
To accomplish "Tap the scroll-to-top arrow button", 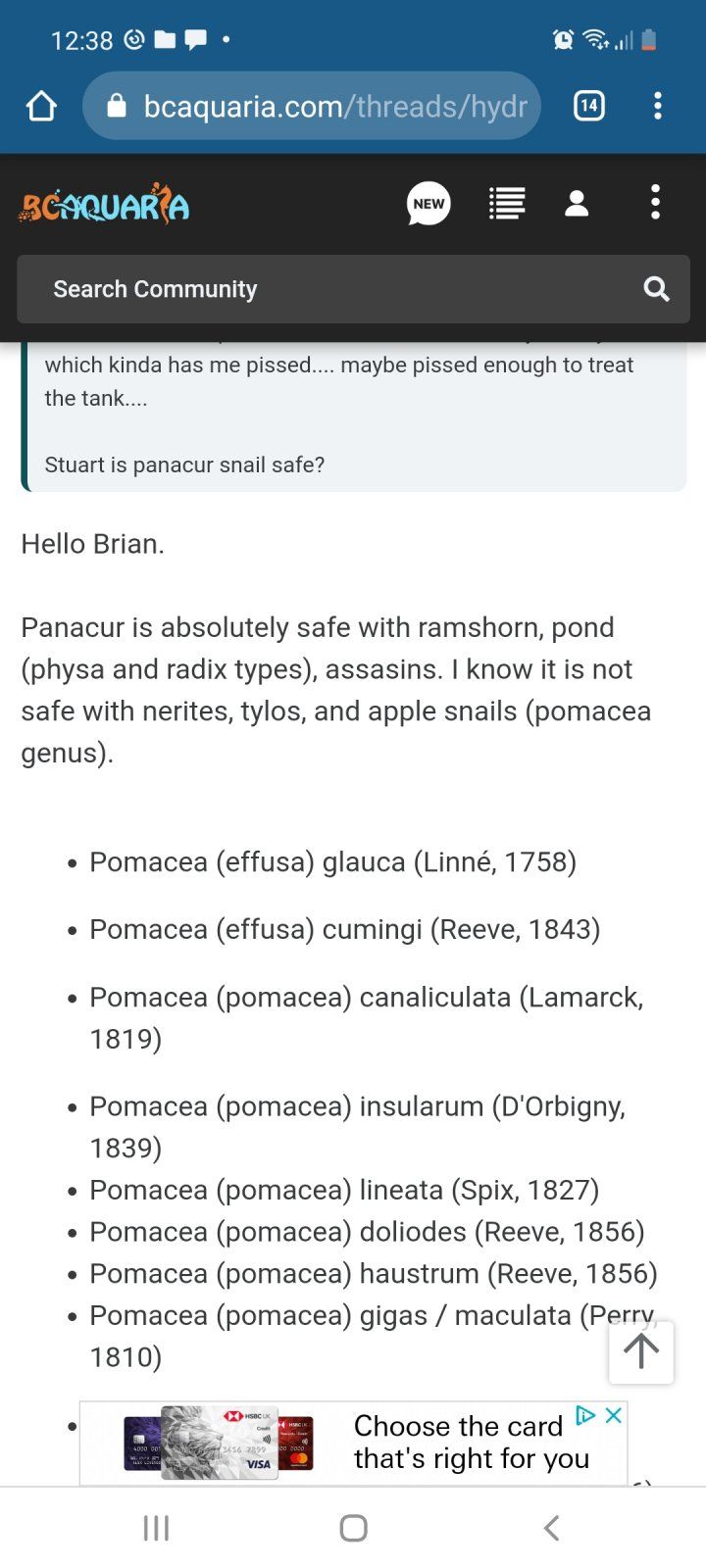I will pos(641,1352).
